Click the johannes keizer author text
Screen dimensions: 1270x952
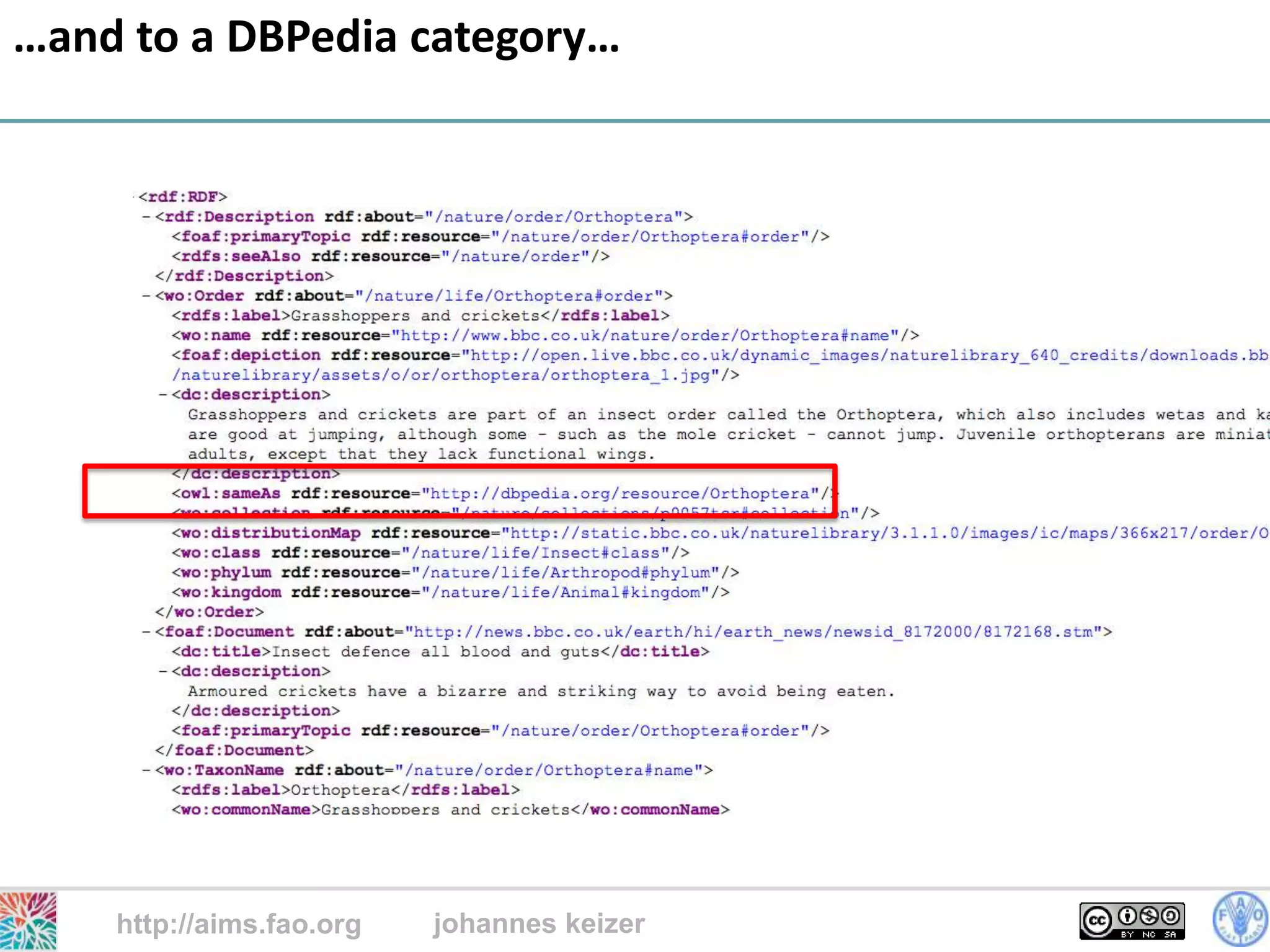pos(538,924)
